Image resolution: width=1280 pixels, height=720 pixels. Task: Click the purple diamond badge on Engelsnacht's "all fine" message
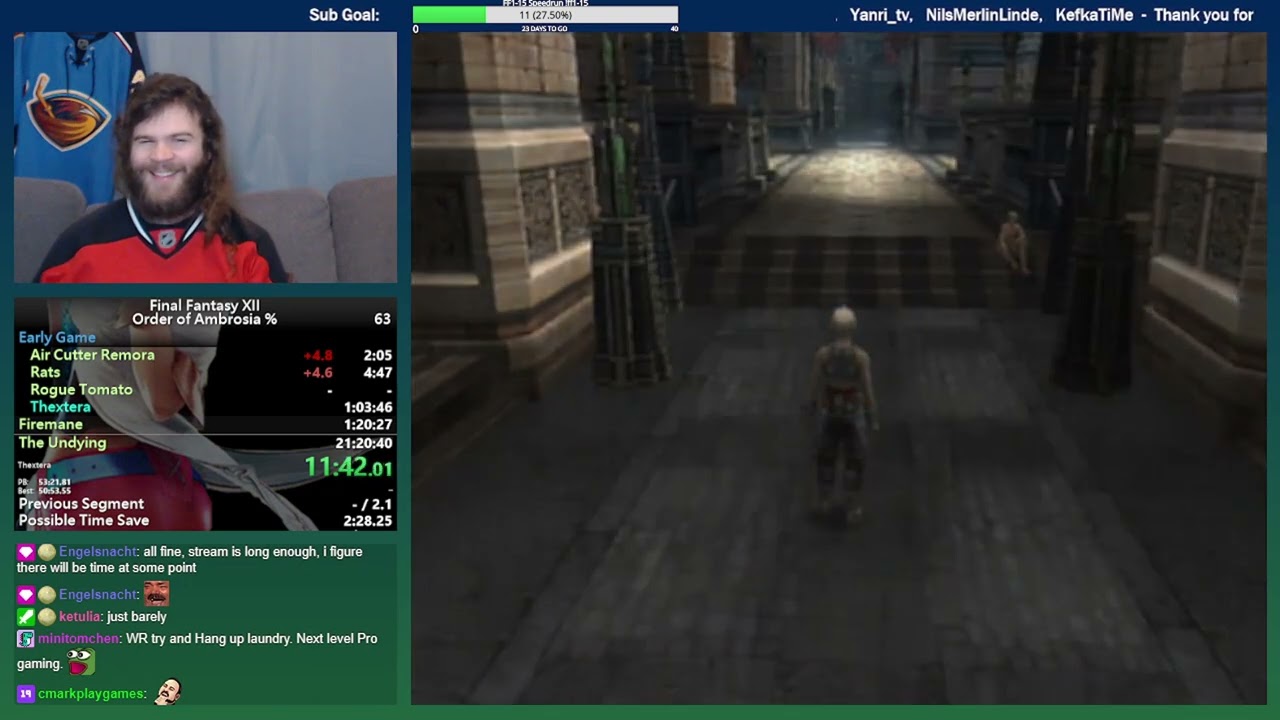coord(26,552)
